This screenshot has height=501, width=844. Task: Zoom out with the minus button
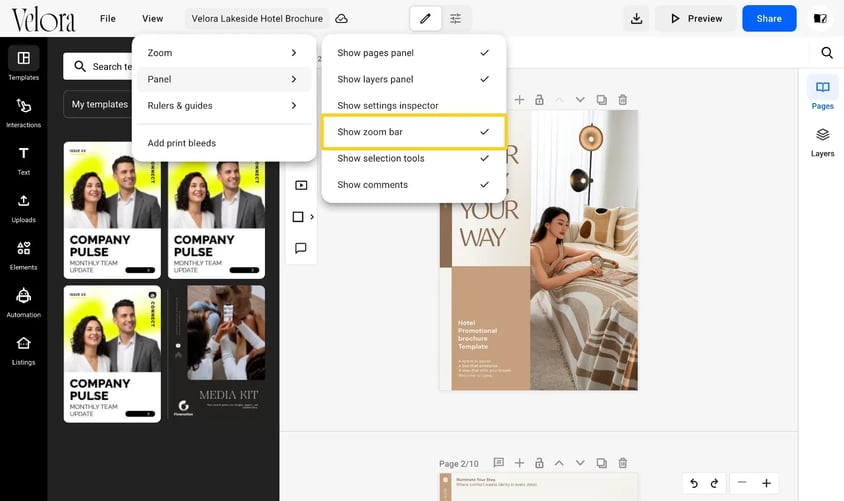[742, 483]
